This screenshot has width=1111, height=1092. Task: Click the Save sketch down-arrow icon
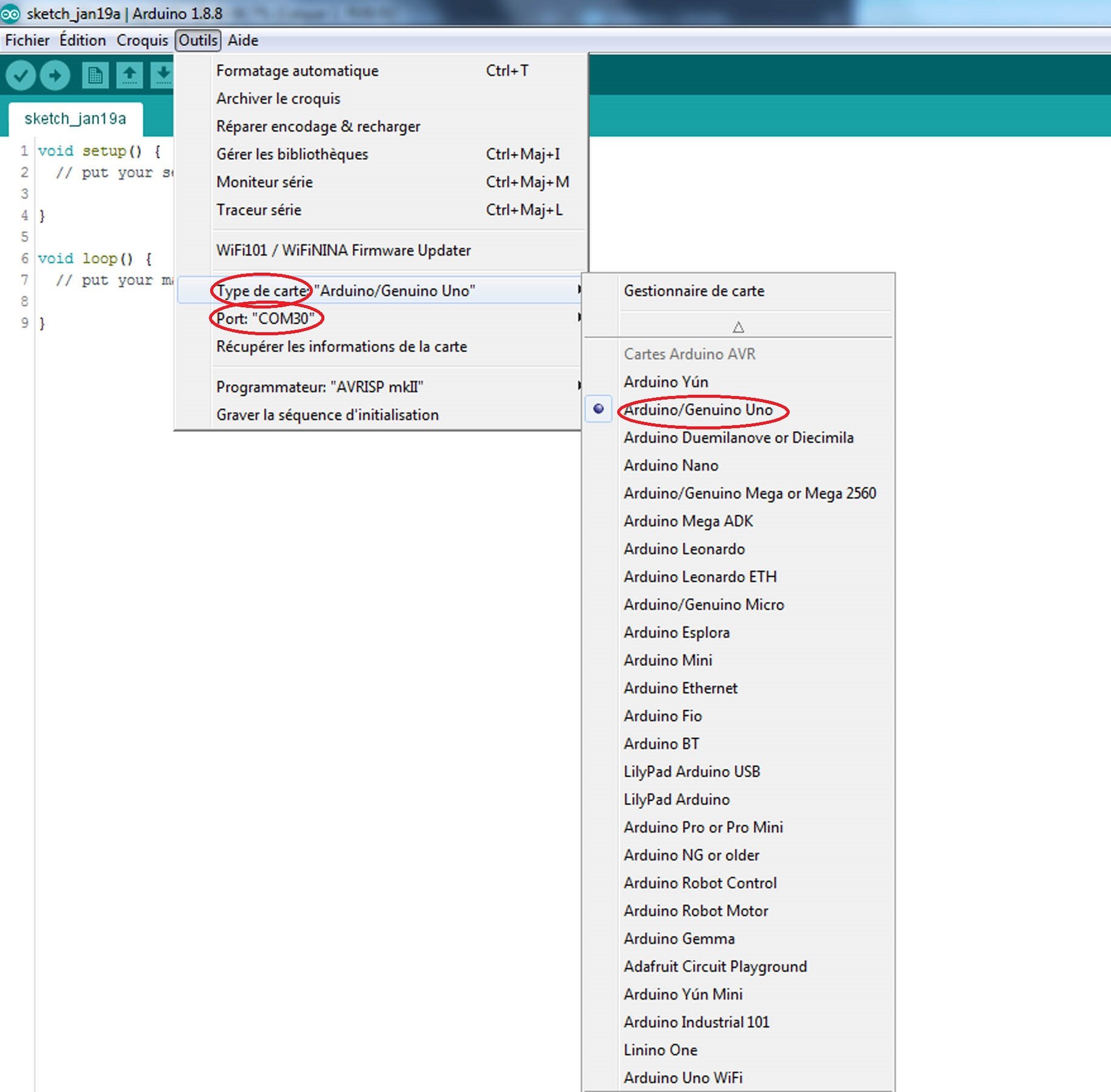pyautogui.click(x=162, y=75)
